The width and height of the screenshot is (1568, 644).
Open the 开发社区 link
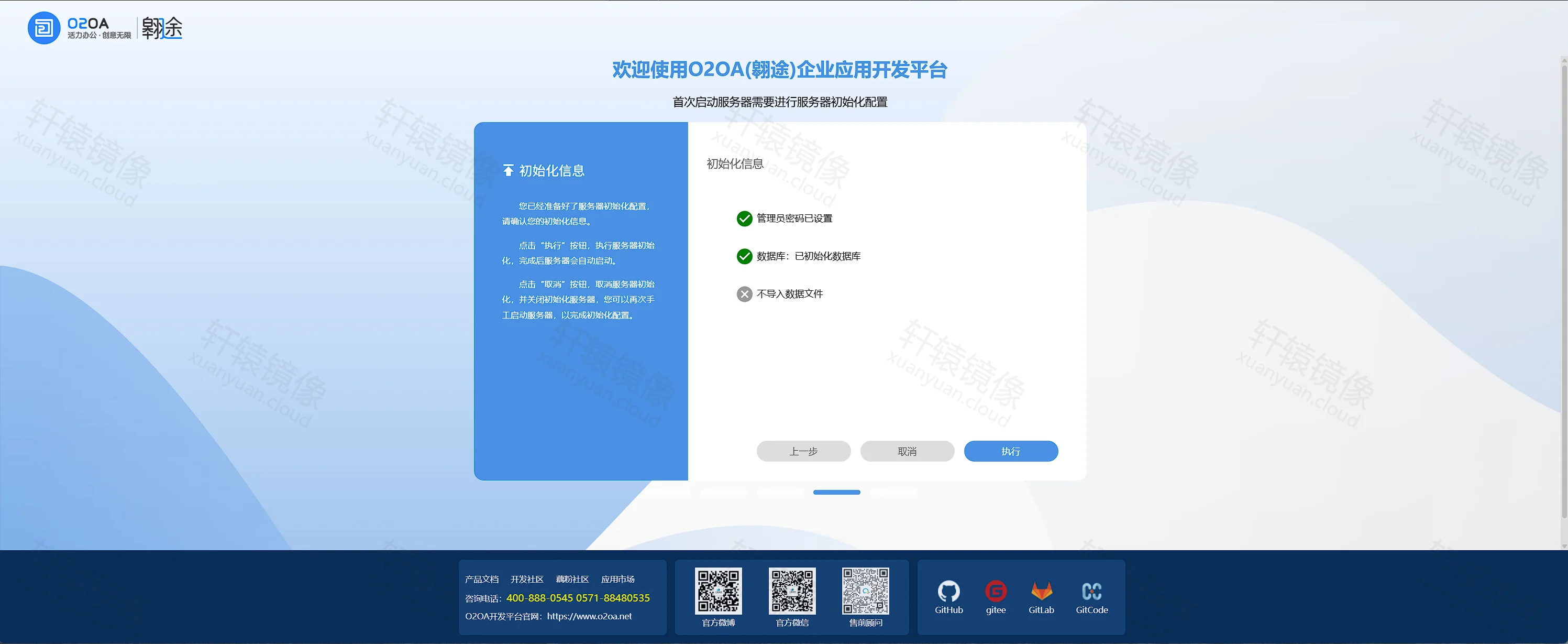click(x=527, y=580)
